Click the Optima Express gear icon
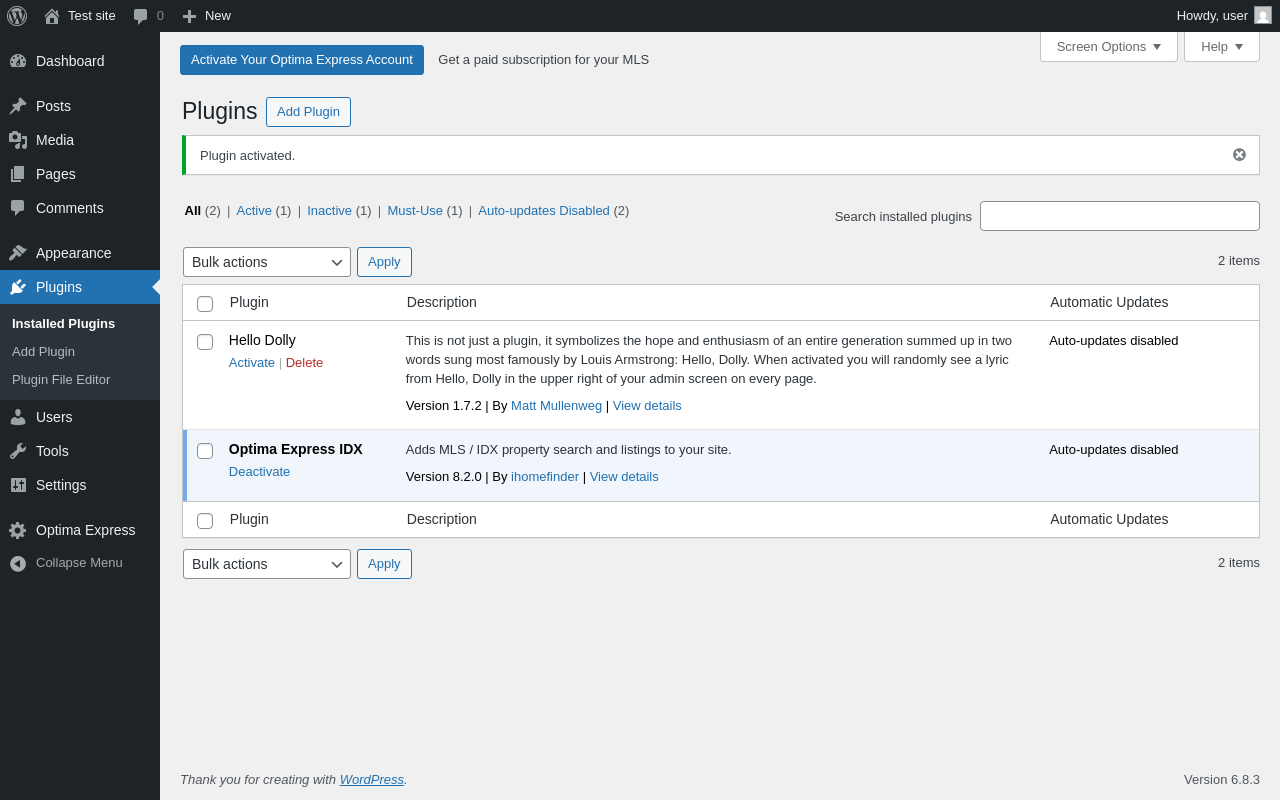 (x=18, y=530)
